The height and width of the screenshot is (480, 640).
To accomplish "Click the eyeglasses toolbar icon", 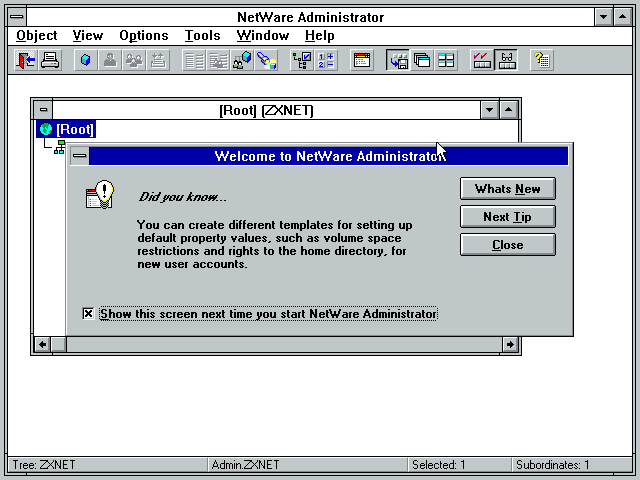I will pyautogui.click(x=506, y=60).
